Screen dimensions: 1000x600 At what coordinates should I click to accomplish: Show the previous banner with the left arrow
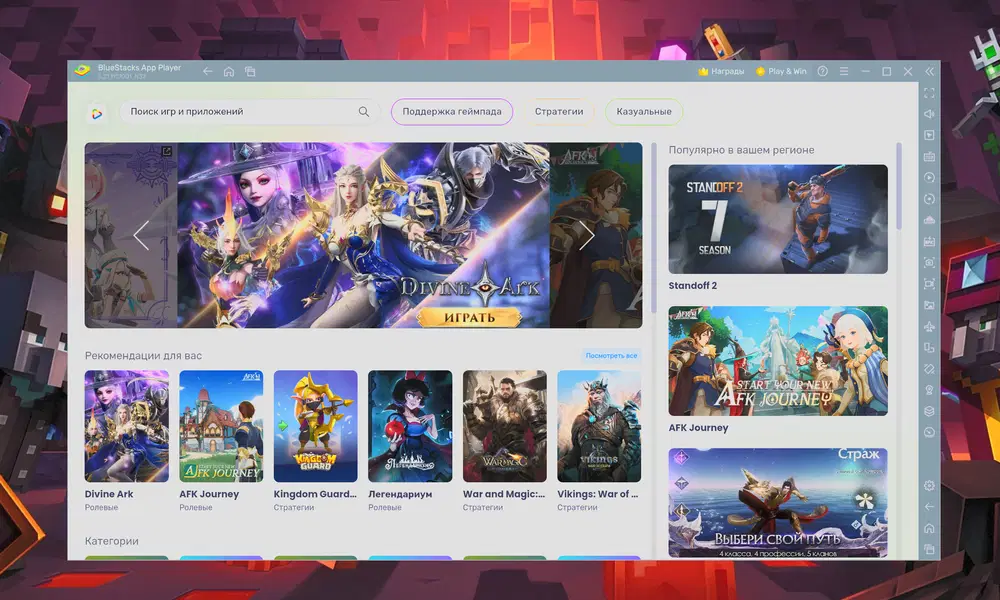click(141, 235)
